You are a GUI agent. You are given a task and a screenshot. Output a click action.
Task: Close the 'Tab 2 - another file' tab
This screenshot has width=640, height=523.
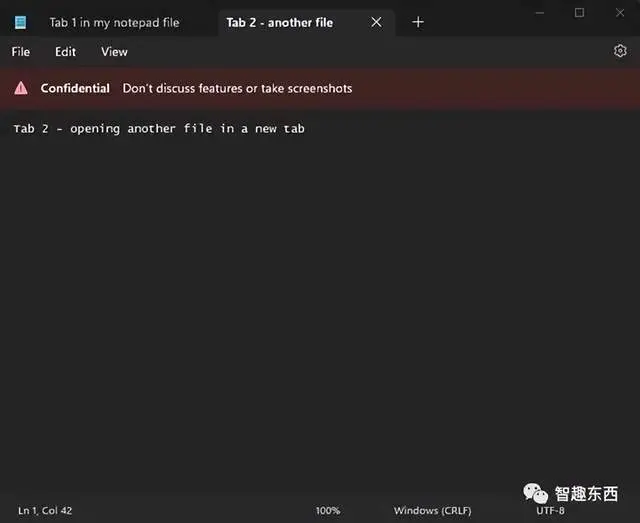click(x=376, y=22)
